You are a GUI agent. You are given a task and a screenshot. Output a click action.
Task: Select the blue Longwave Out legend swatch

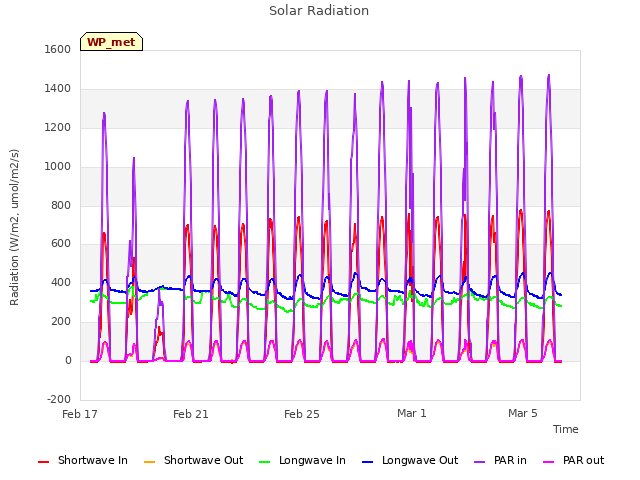(368, 462)
